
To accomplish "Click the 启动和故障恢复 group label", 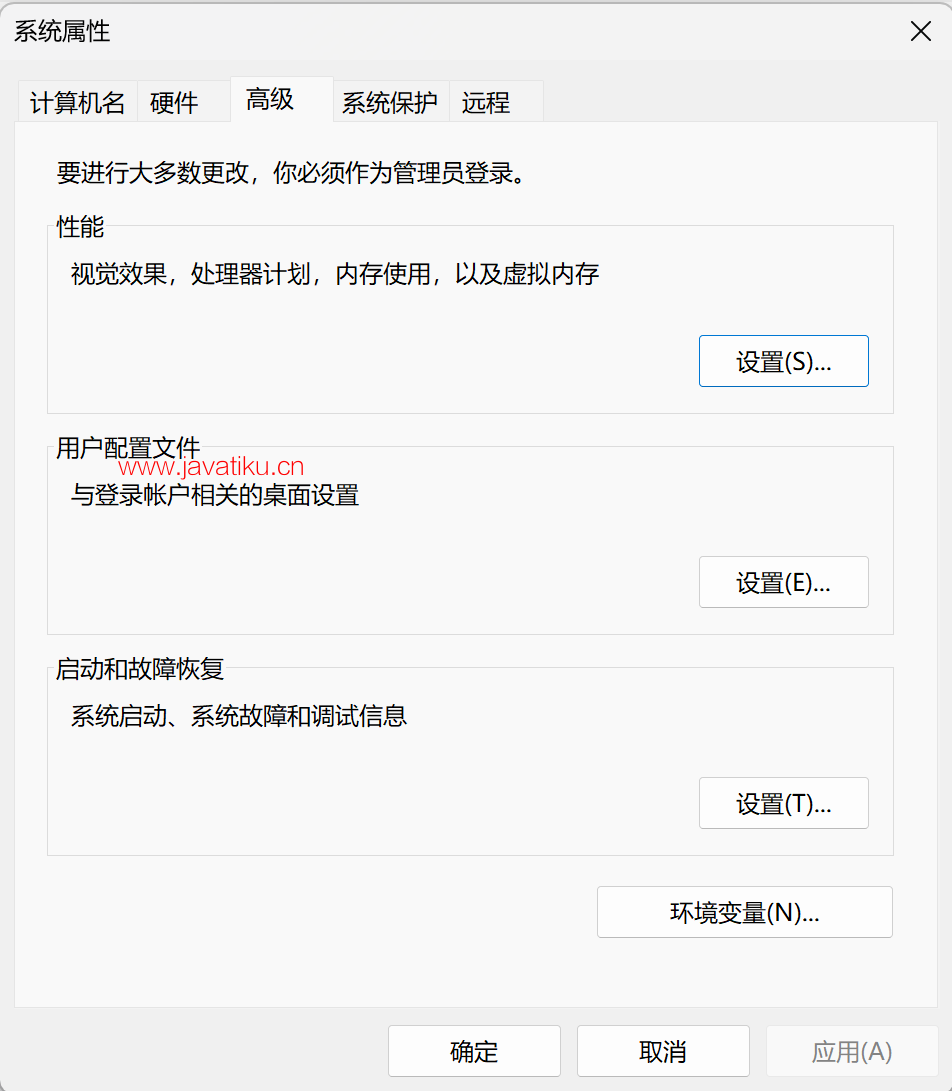I will (x=140, y=669).
